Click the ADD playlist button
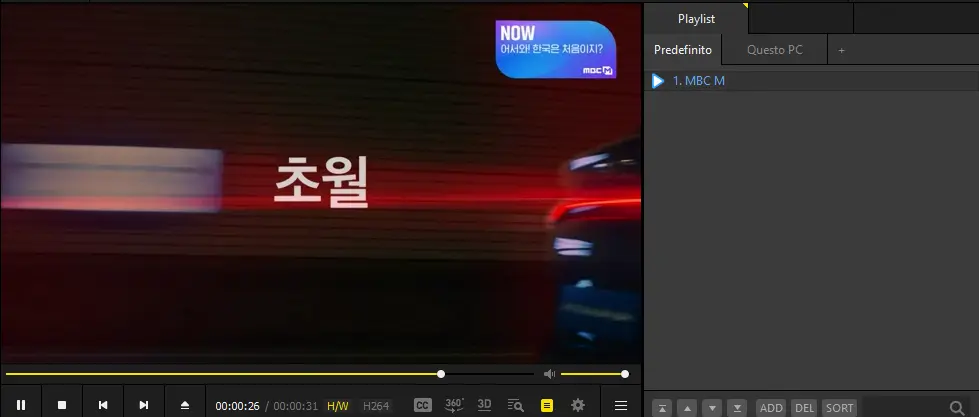This screenshot has width=979, height=417. coord(771,408)
